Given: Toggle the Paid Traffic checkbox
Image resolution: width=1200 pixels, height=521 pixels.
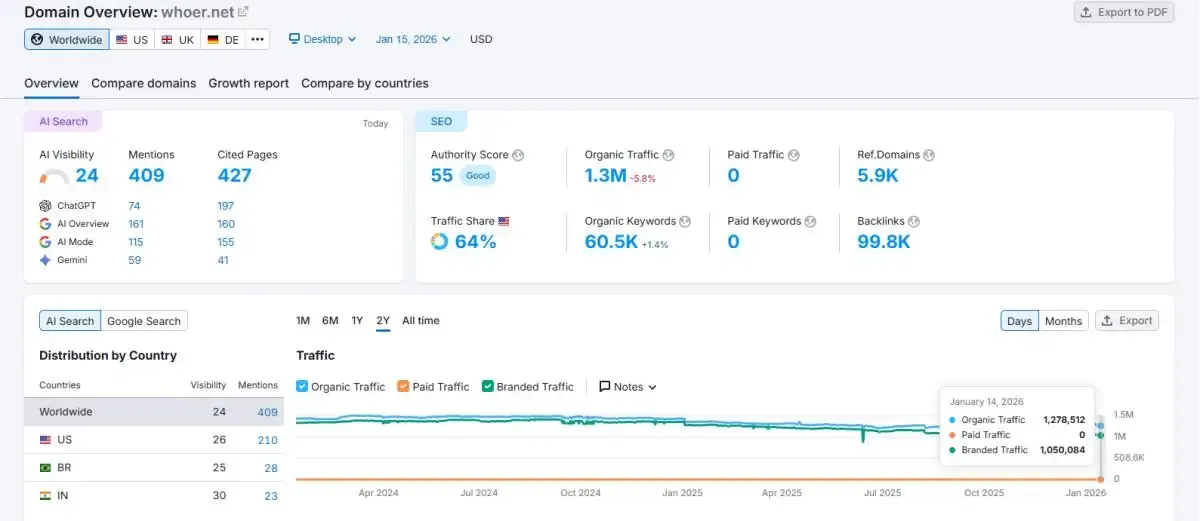Looking at the screenshot, I should 403,387.
